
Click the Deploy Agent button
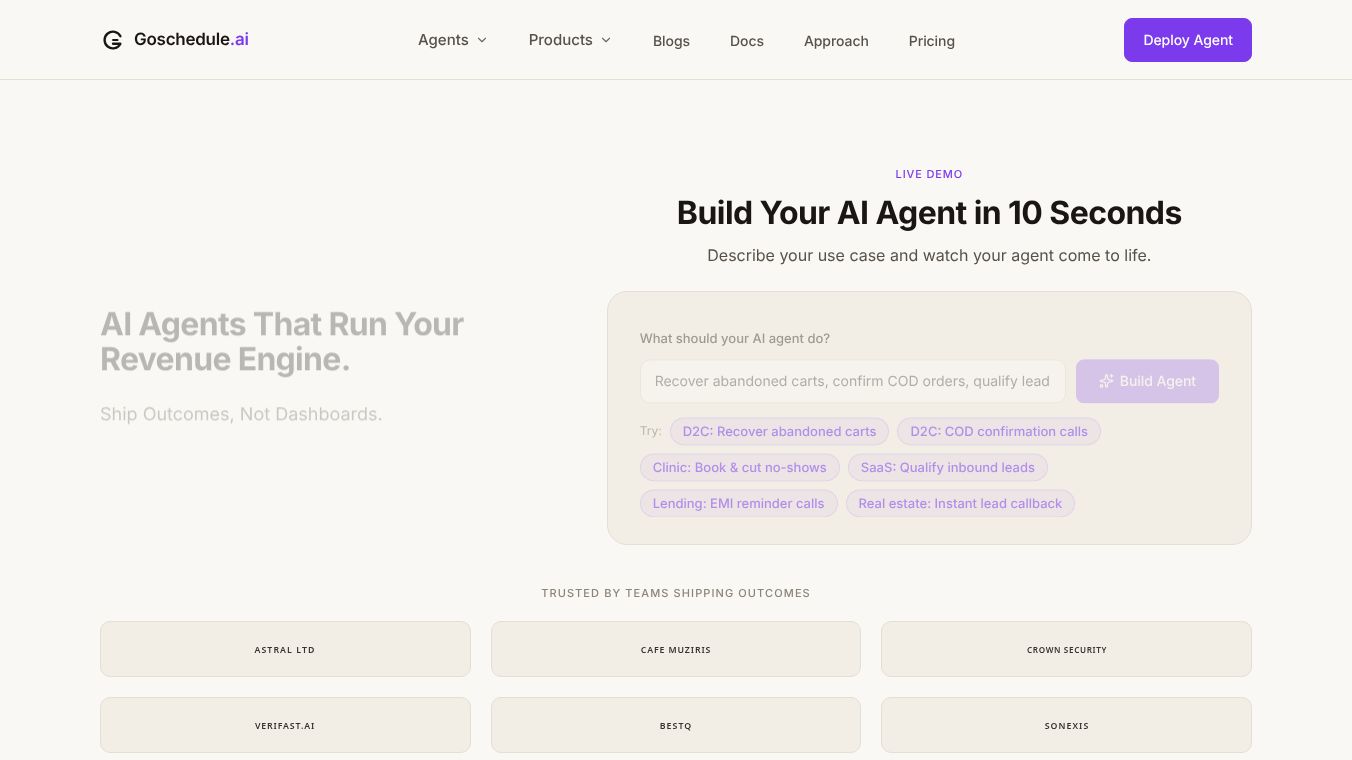[1188, 40]
